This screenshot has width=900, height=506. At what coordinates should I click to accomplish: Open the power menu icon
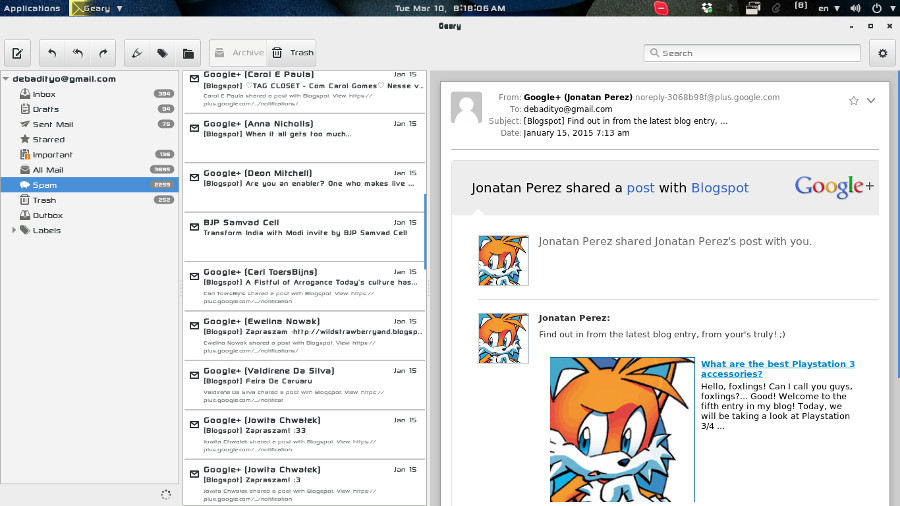coord(876,8)
